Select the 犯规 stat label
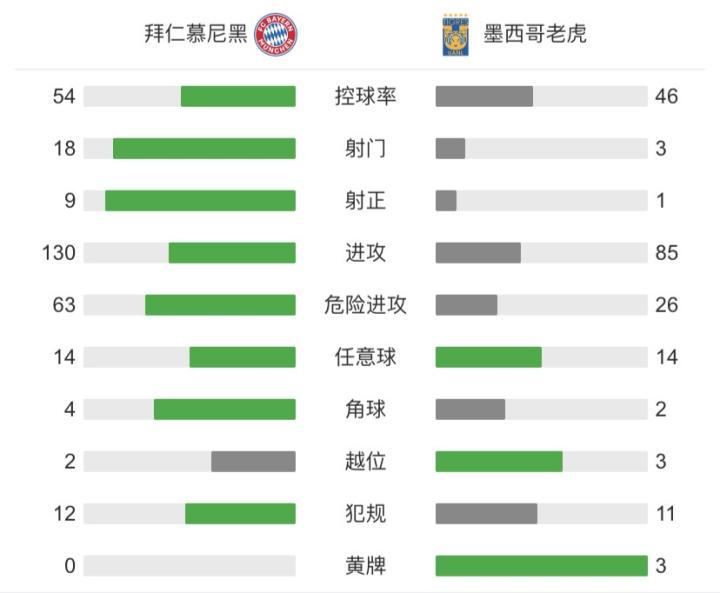Viewport: 720px width, 593px height. point(365,514)
